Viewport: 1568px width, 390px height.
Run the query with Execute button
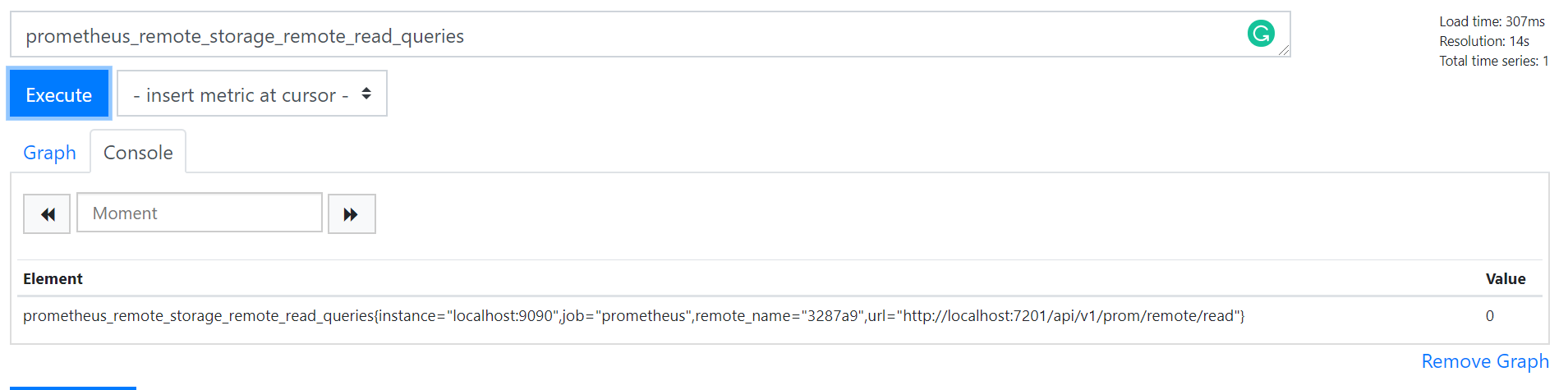[x=58, y=94]
